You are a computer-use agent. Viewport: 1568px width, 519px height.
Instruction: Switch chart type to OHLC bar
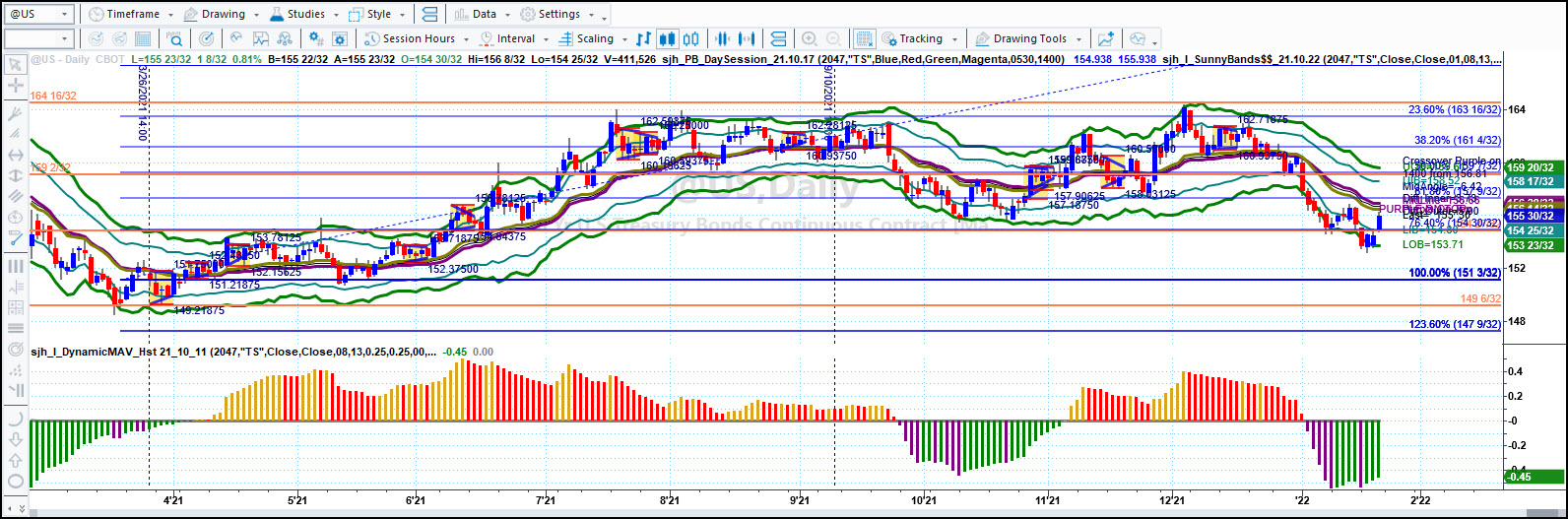[643, 39]
